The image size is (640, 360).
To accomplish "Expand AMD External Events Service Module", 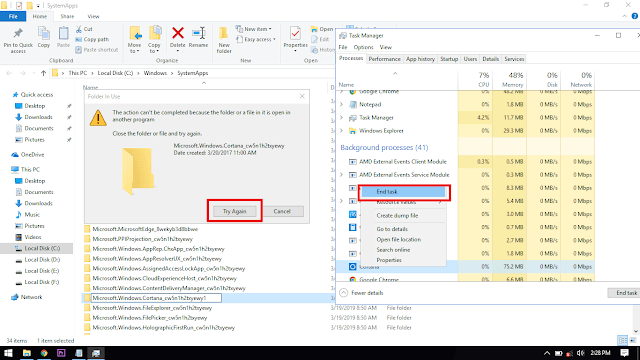I will tap(342, 175).
